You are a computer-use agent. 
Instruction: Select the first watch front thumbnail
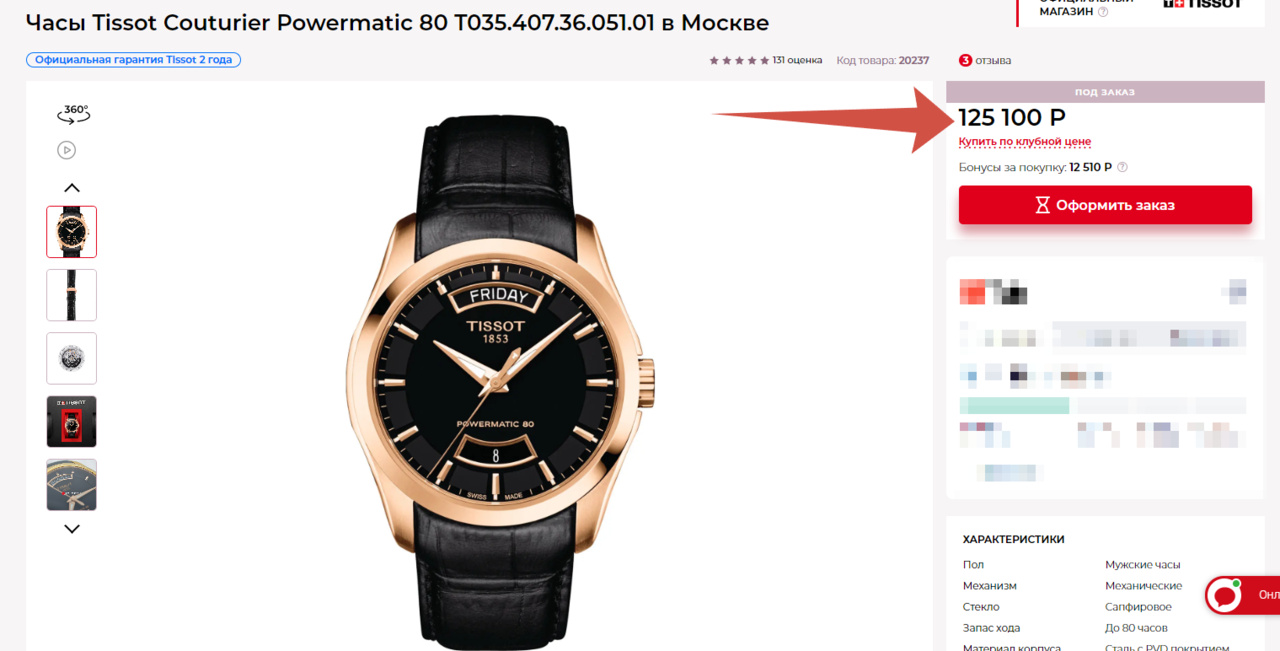(x=72, y=232)
